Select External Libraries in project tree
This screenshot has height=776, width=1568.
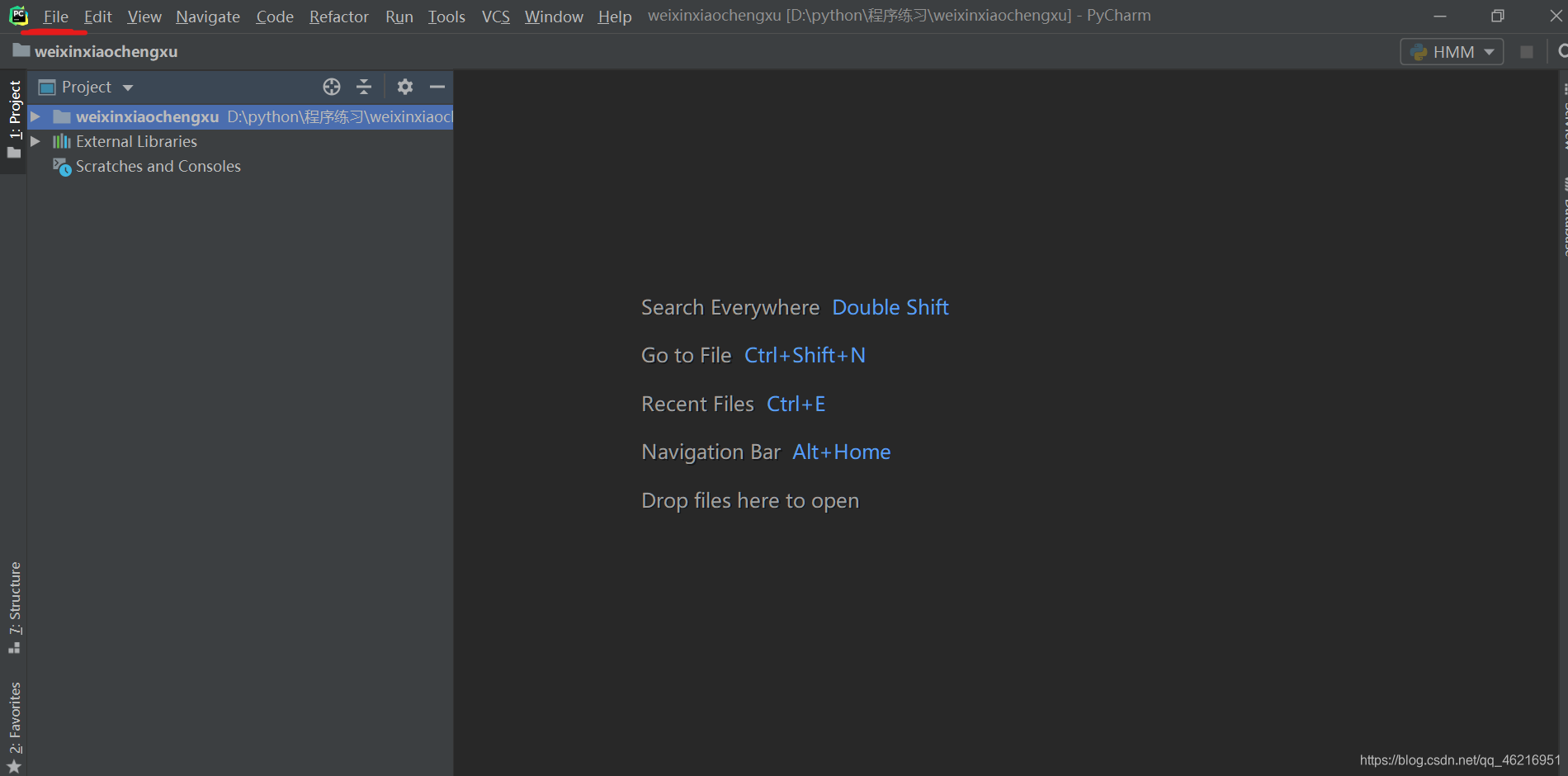pyautogui.click(x=136, y=141)
